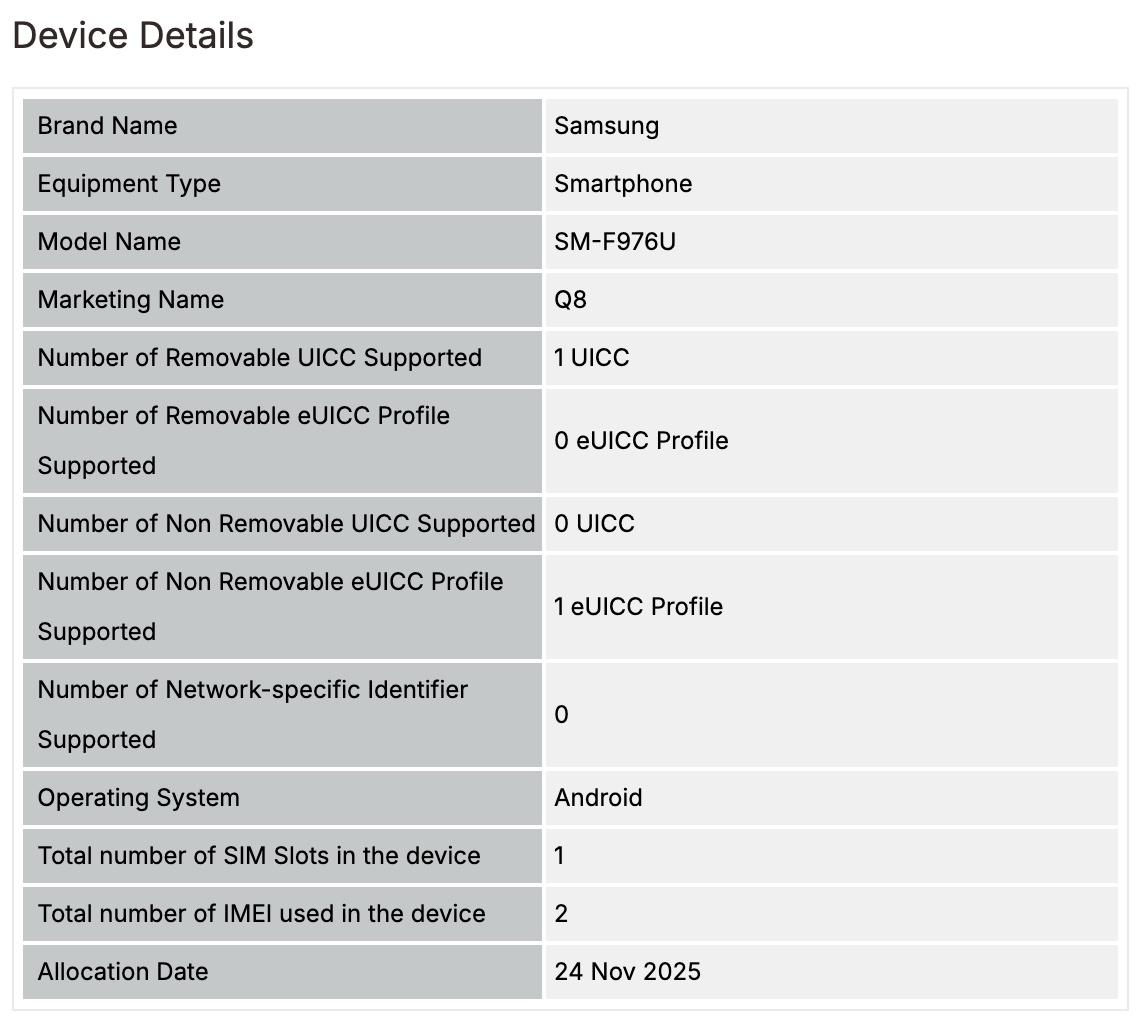Click the Model Name label
The image size is (1138, 1024).
tap(109, 242)
